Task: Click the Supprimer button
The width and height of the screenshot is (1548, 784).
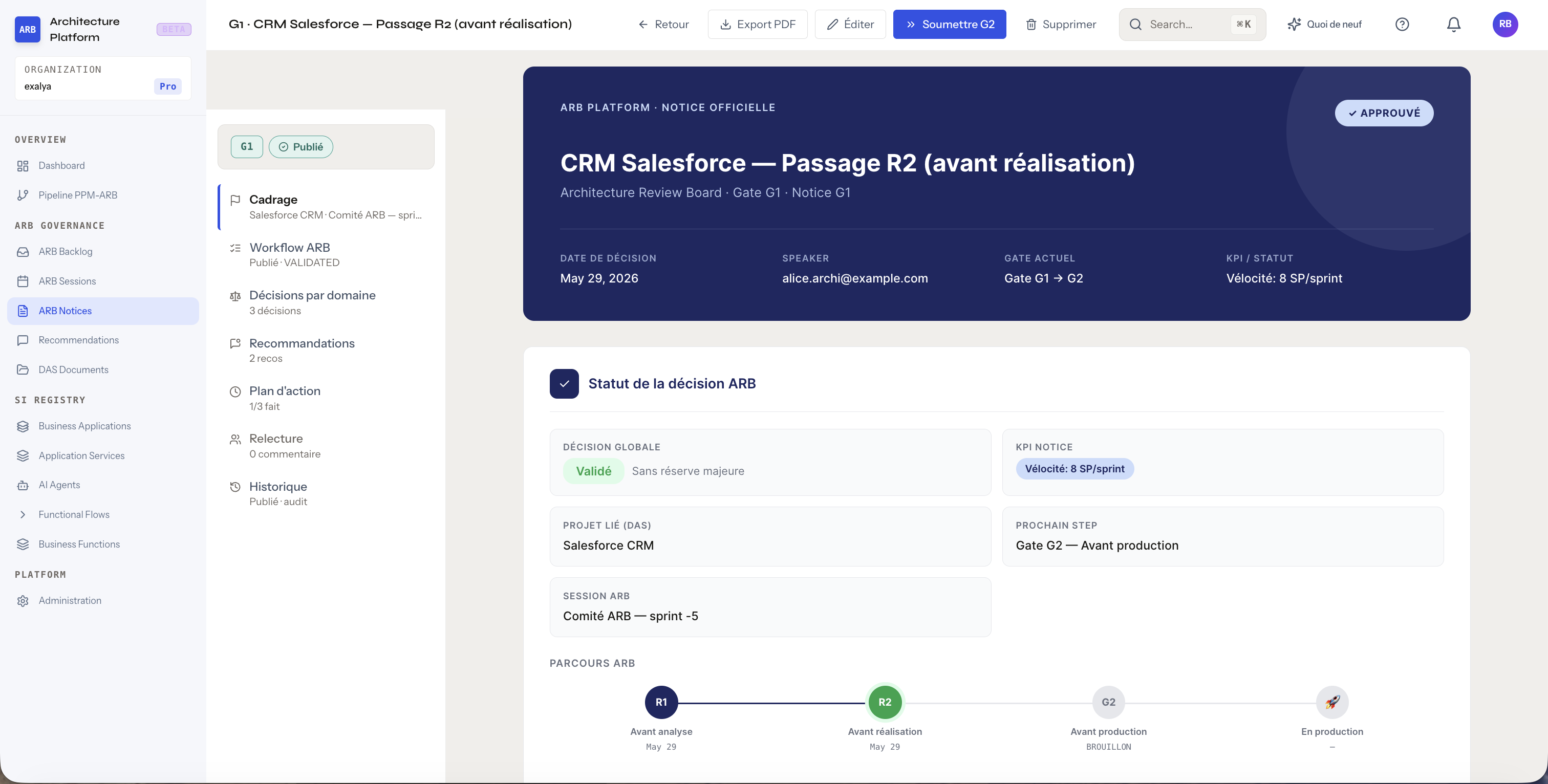Action: pos(1061,24)
